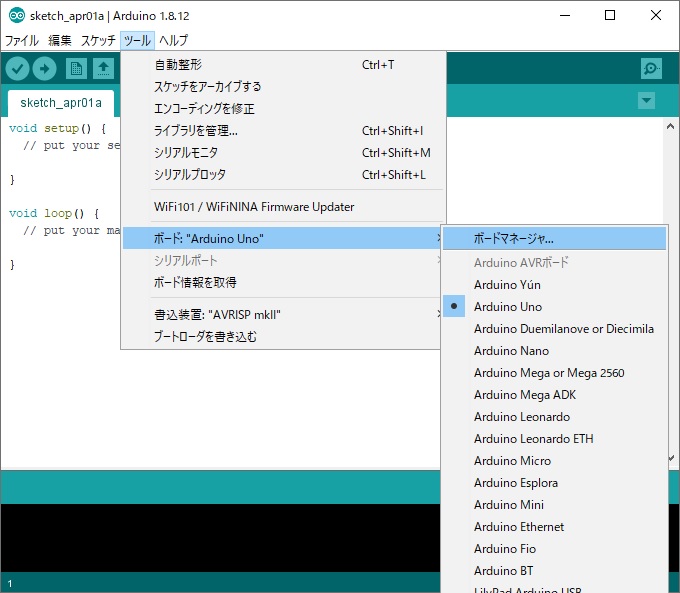The image size is (680, 593).
Task: Select Arduino Fio board
Action: coord(554,549)
